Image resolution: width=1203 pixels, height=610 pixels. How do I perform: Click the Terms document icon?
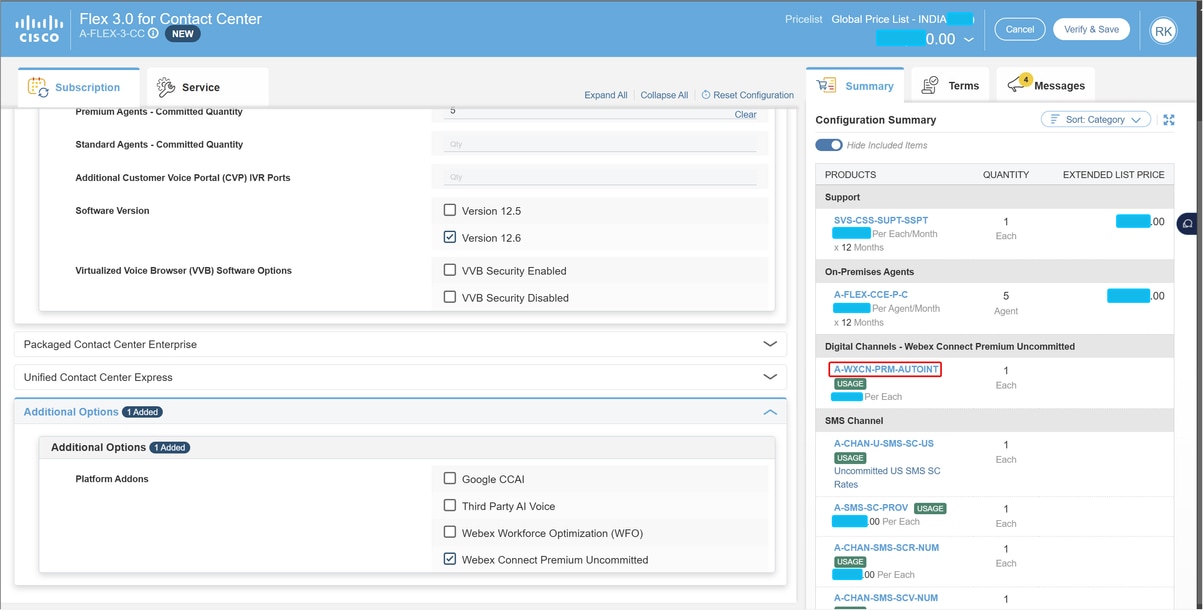tap(930, 86)
